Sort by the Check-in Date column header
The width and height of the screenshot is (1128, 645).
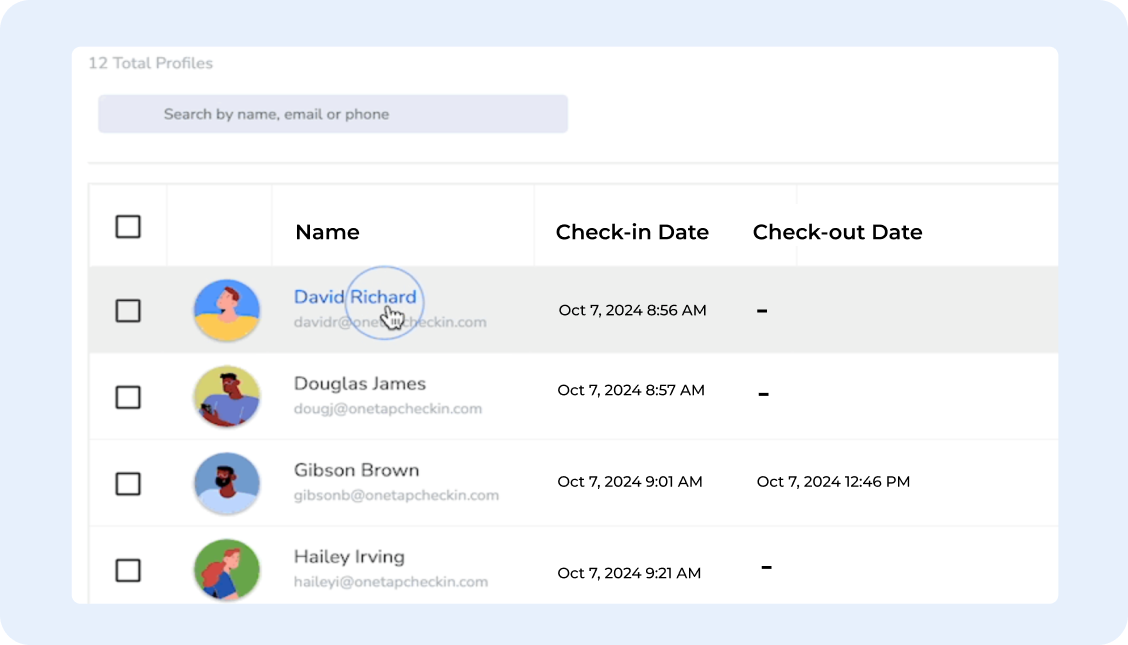(x=632, y=232)
